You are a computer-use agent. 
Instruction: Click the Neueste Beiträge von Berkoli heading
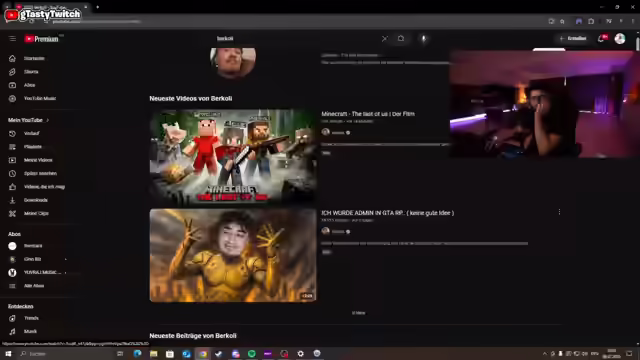(193, 336)
